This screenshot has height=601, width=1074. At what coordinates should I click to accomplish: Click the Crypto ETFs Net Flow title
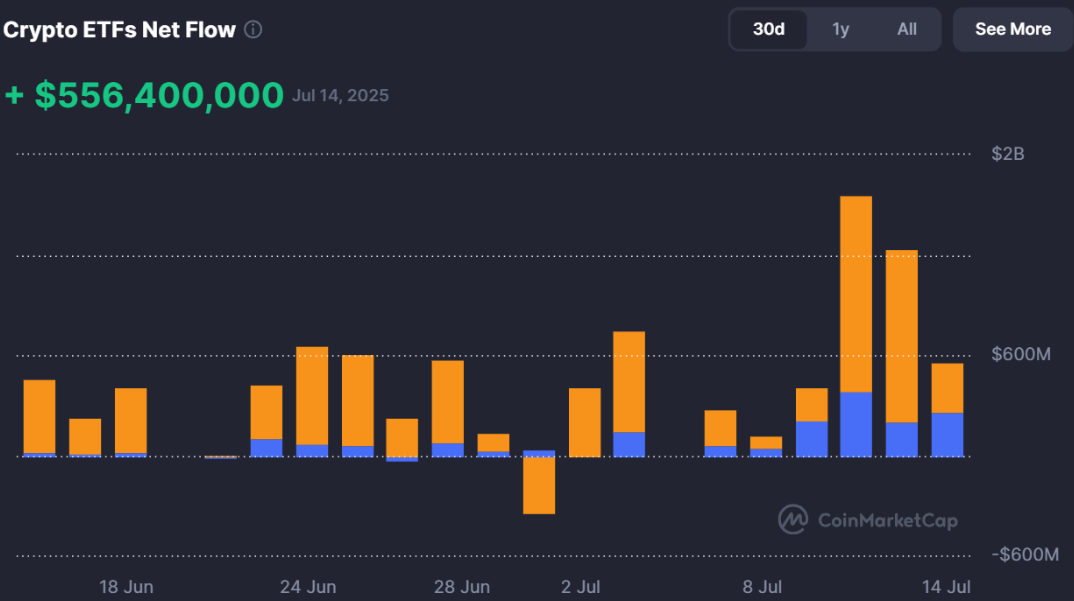pyautogui.click(x=120, y=30)
